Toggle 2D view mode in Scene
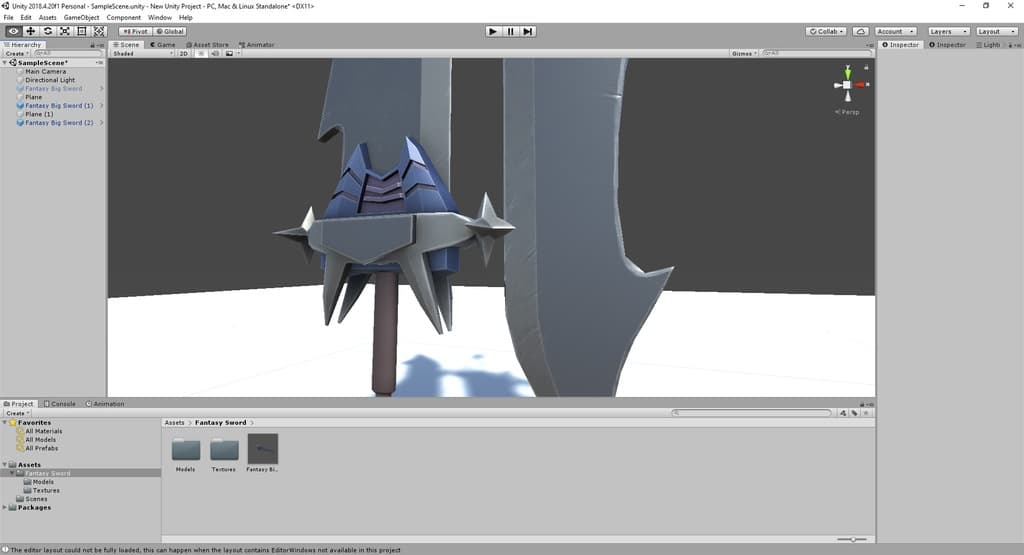The height and width of the screenshot is (555, 1024). click(x=183, y=53)
